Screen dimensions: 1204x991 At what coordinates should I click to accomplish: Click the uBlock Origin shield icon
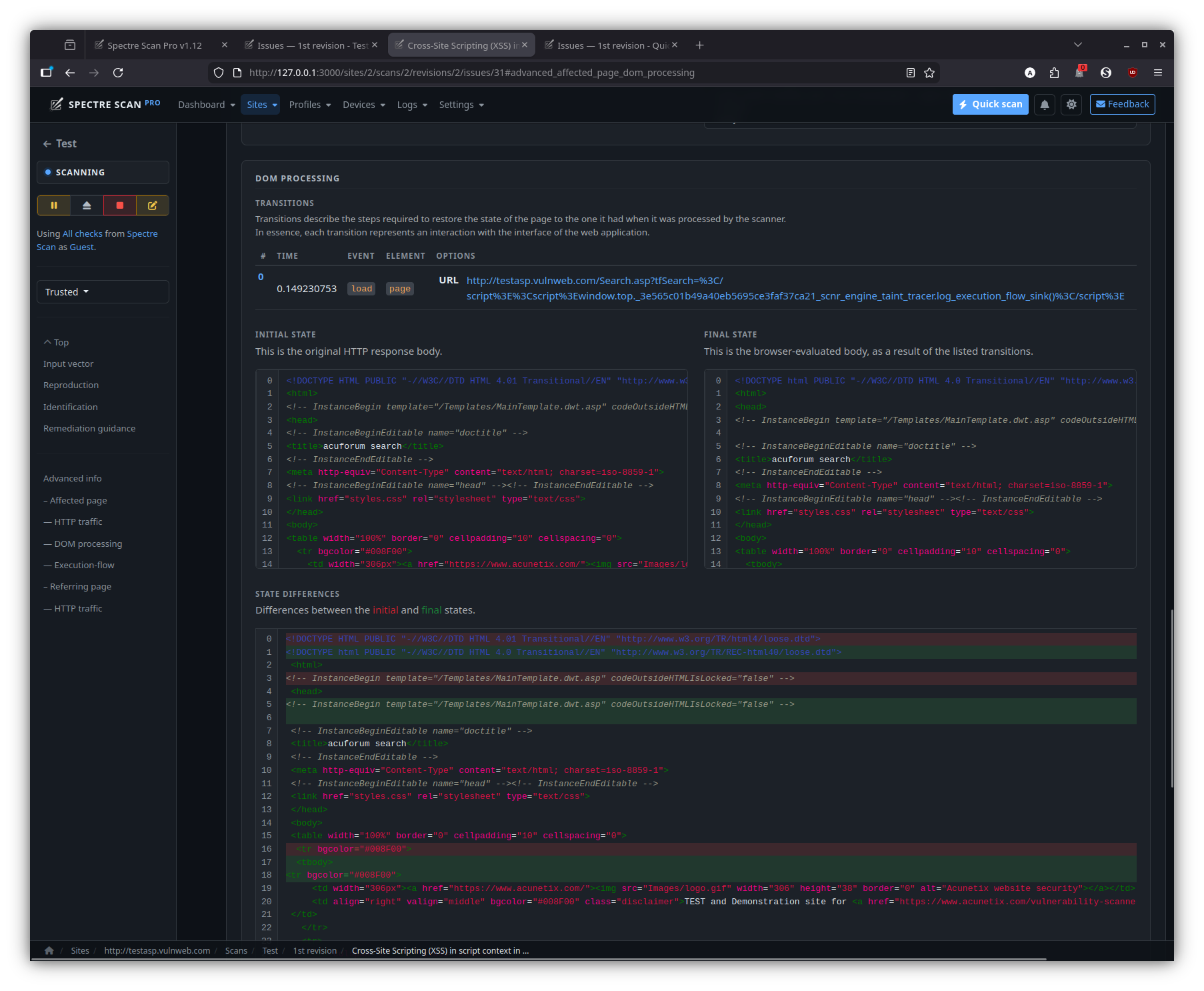tap(1132, 73)
